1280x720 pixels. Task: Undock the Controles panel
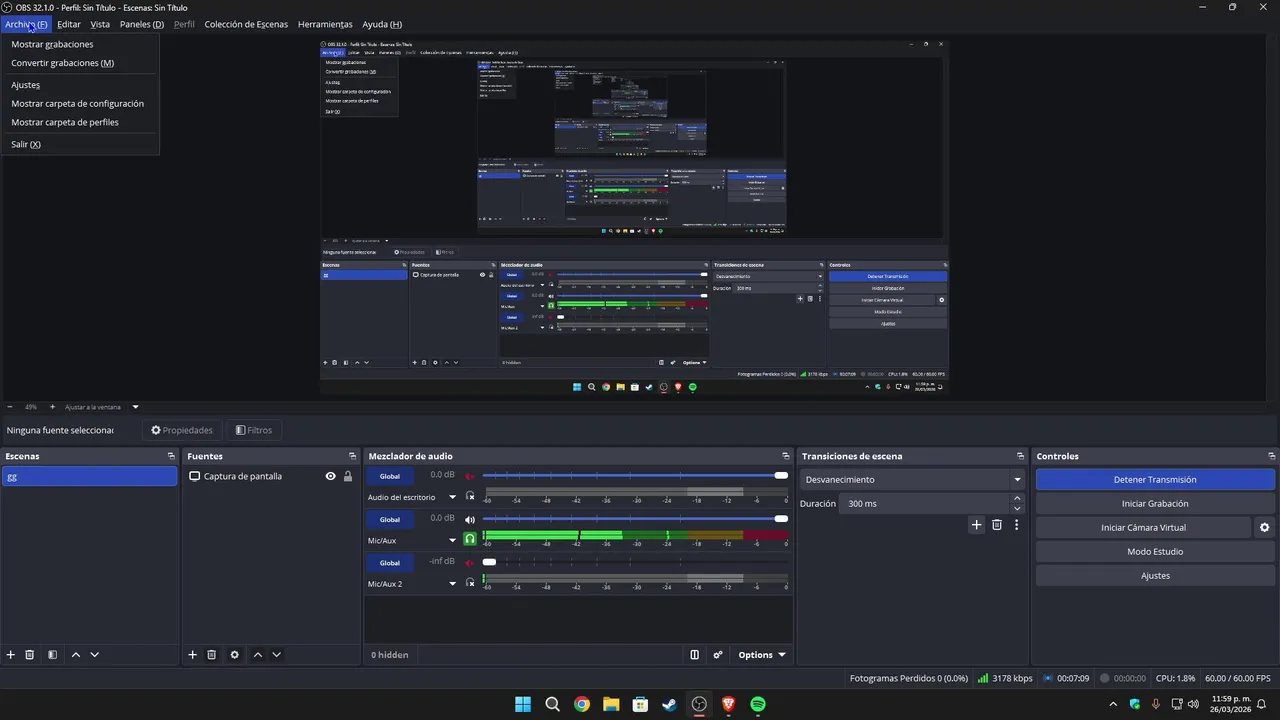(x=1271, y=456)
